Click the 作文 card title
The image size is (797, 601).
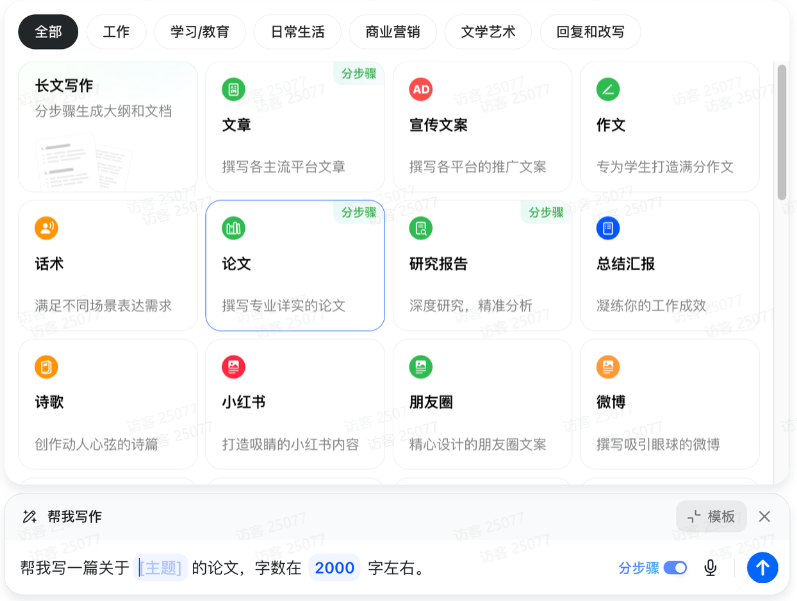click(x=611, y=125)
